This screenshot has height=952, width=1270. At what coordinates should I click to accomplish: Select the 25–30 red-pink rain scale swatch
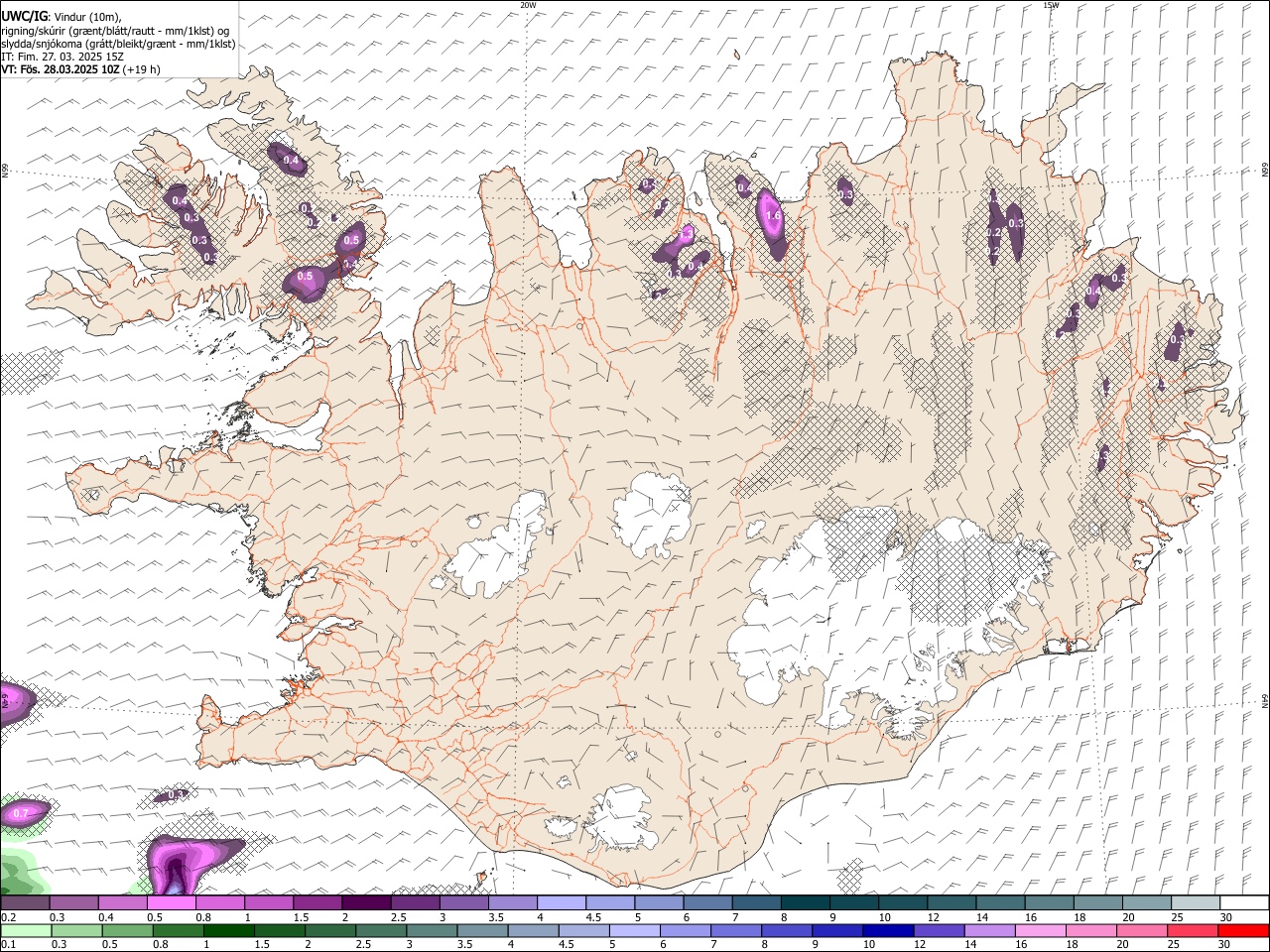(1193, 930)
